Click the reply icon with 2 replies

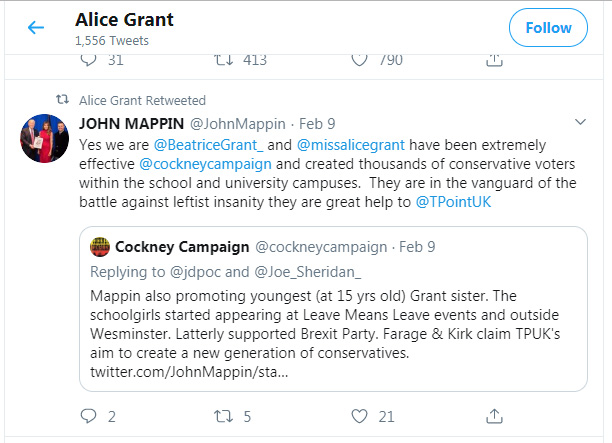88,416
